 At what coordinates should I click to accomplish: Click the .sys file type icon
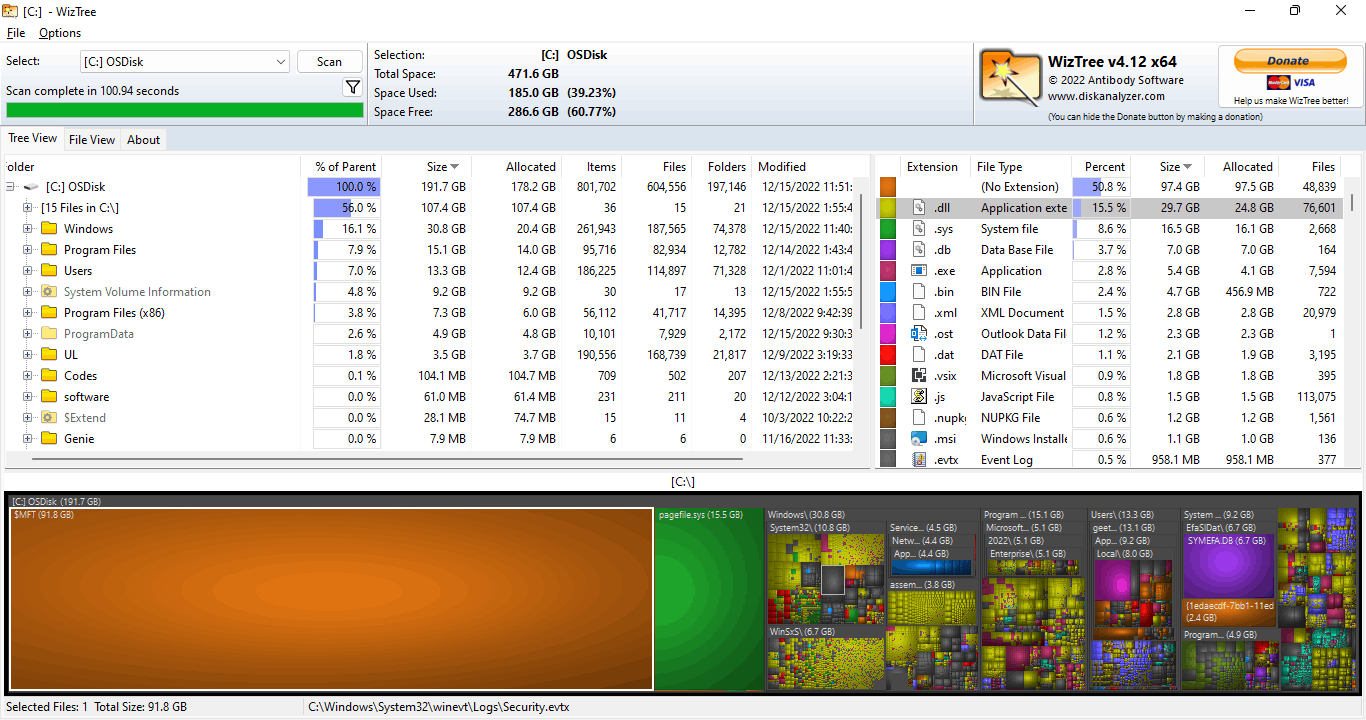click(919, 229)
